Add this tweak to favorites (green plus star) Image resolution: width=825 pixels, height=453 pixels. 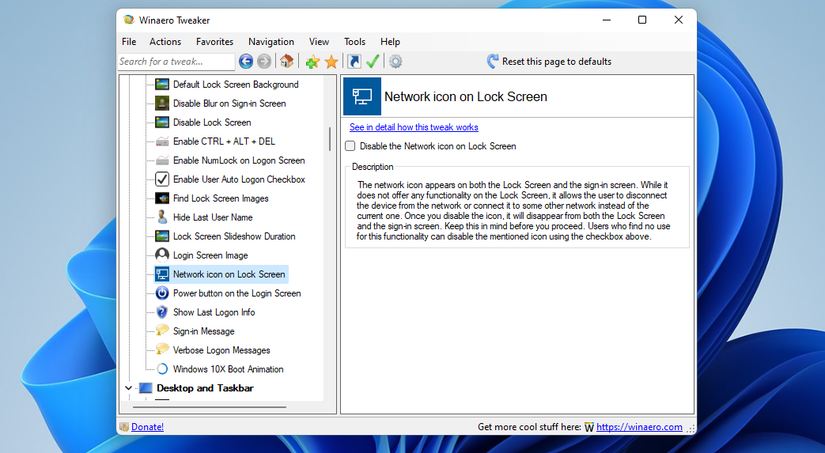coord(313,62)
